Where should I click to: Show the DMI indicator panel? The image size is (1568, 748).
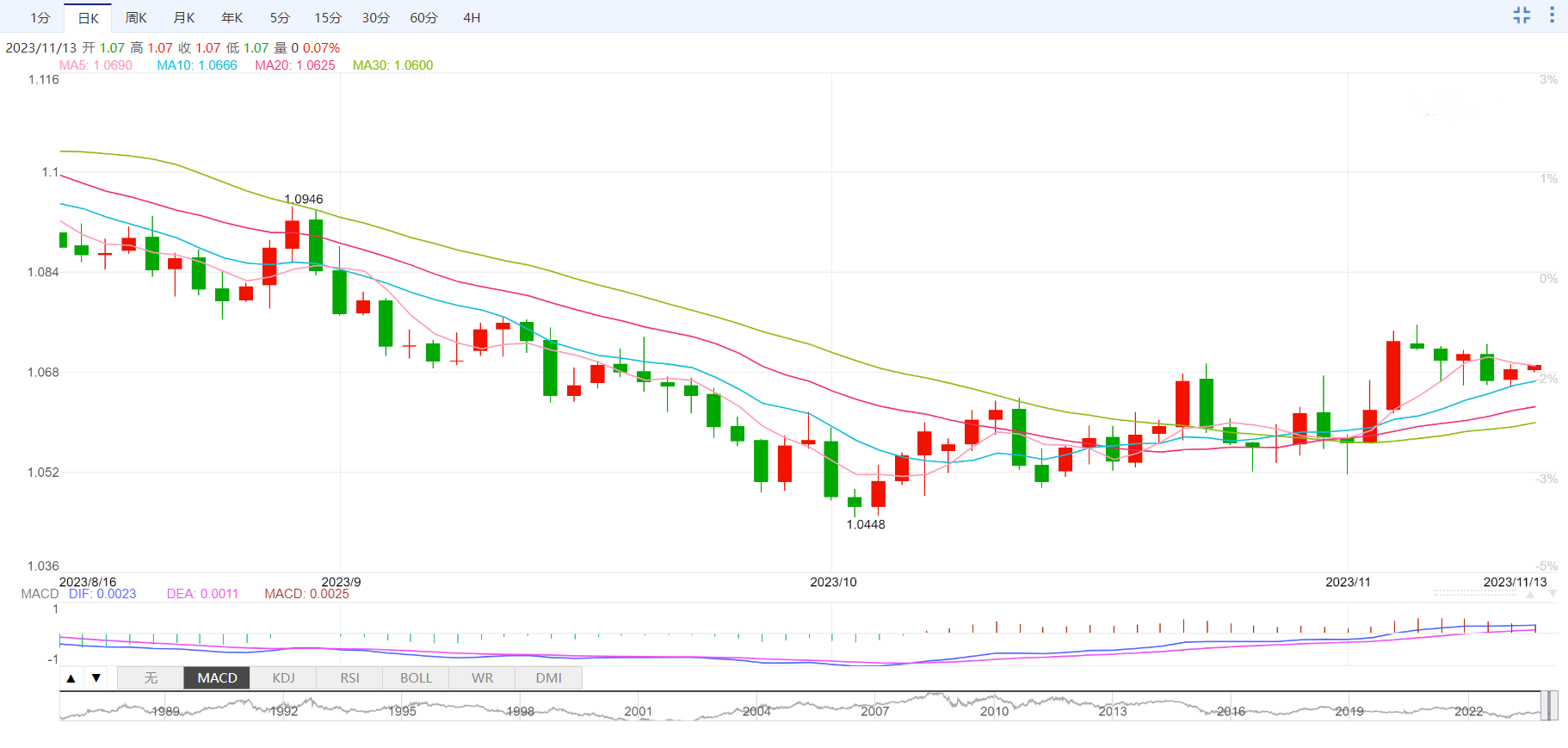click(548, 678)
